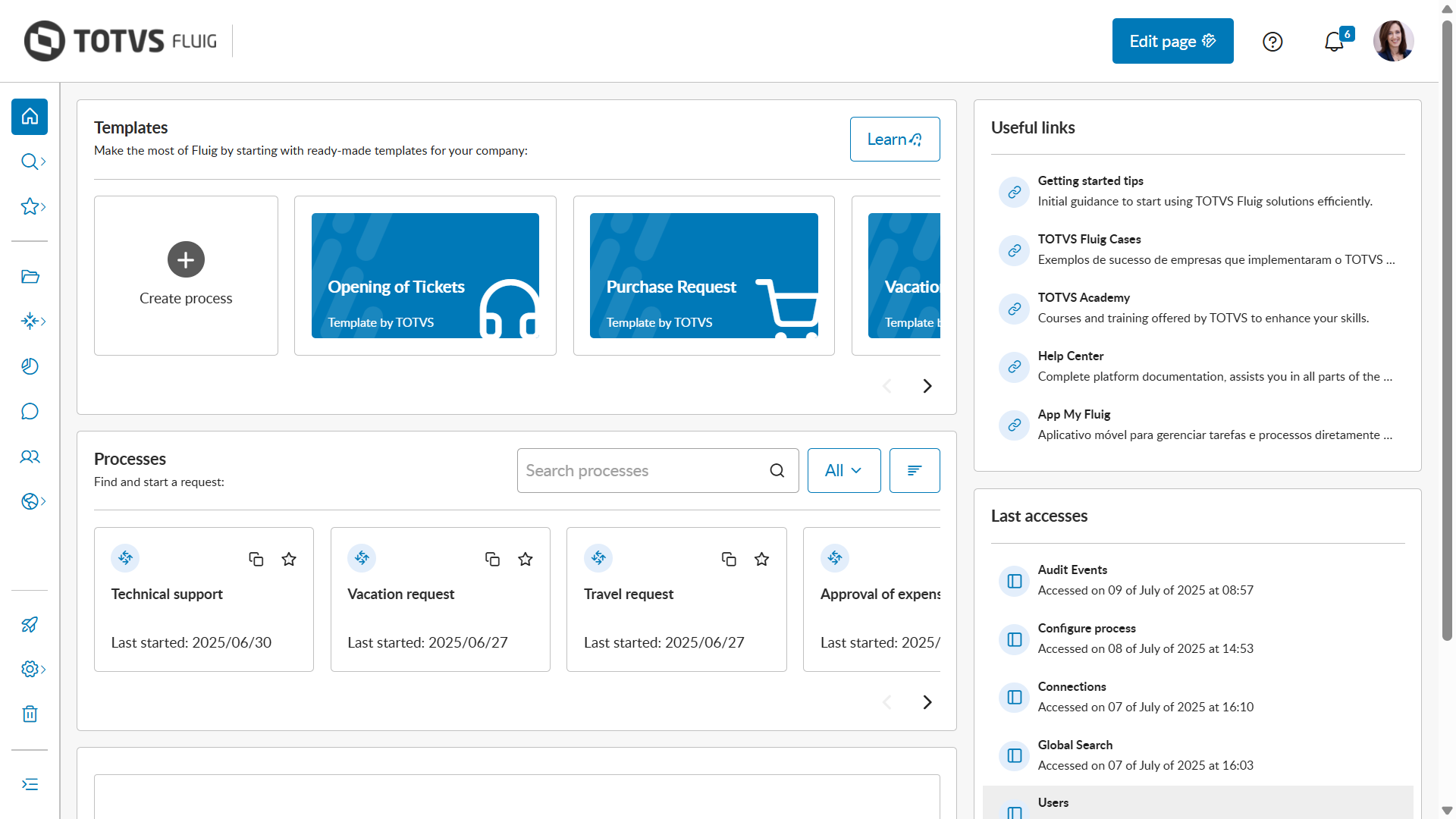The width and height of the screenshot is (1456, 819).
Task: Expand the settings gear sidebar menu
Action: 33,670
